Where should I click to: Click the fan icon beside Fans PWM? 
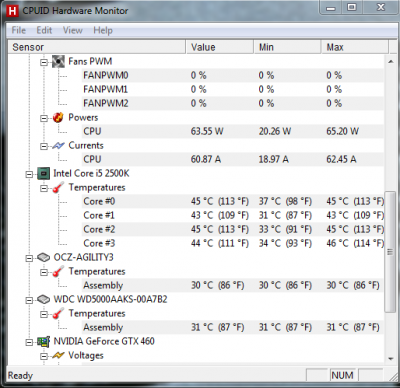58,61
